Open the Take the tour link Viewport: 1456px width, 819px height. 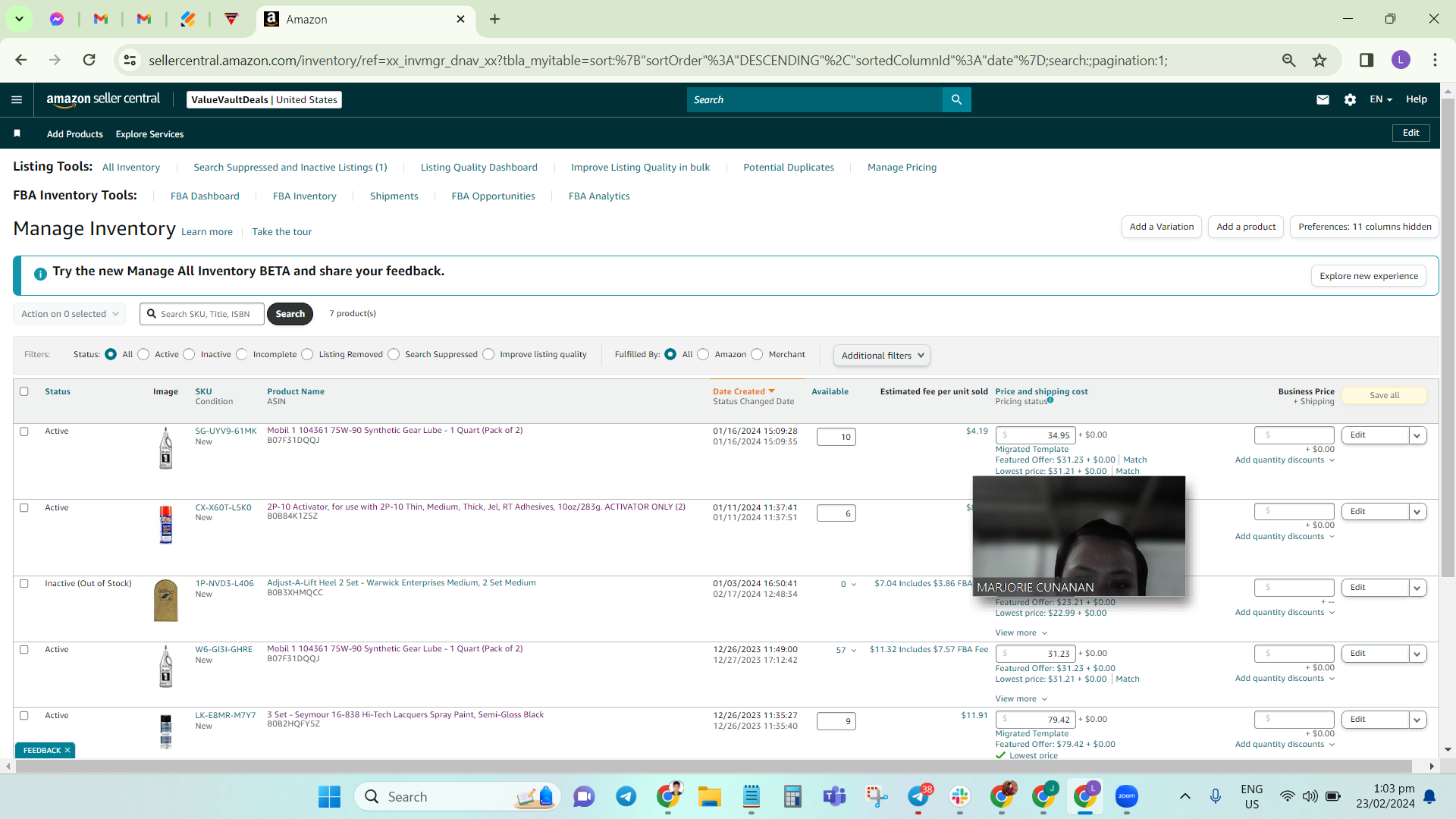(281, 232)
